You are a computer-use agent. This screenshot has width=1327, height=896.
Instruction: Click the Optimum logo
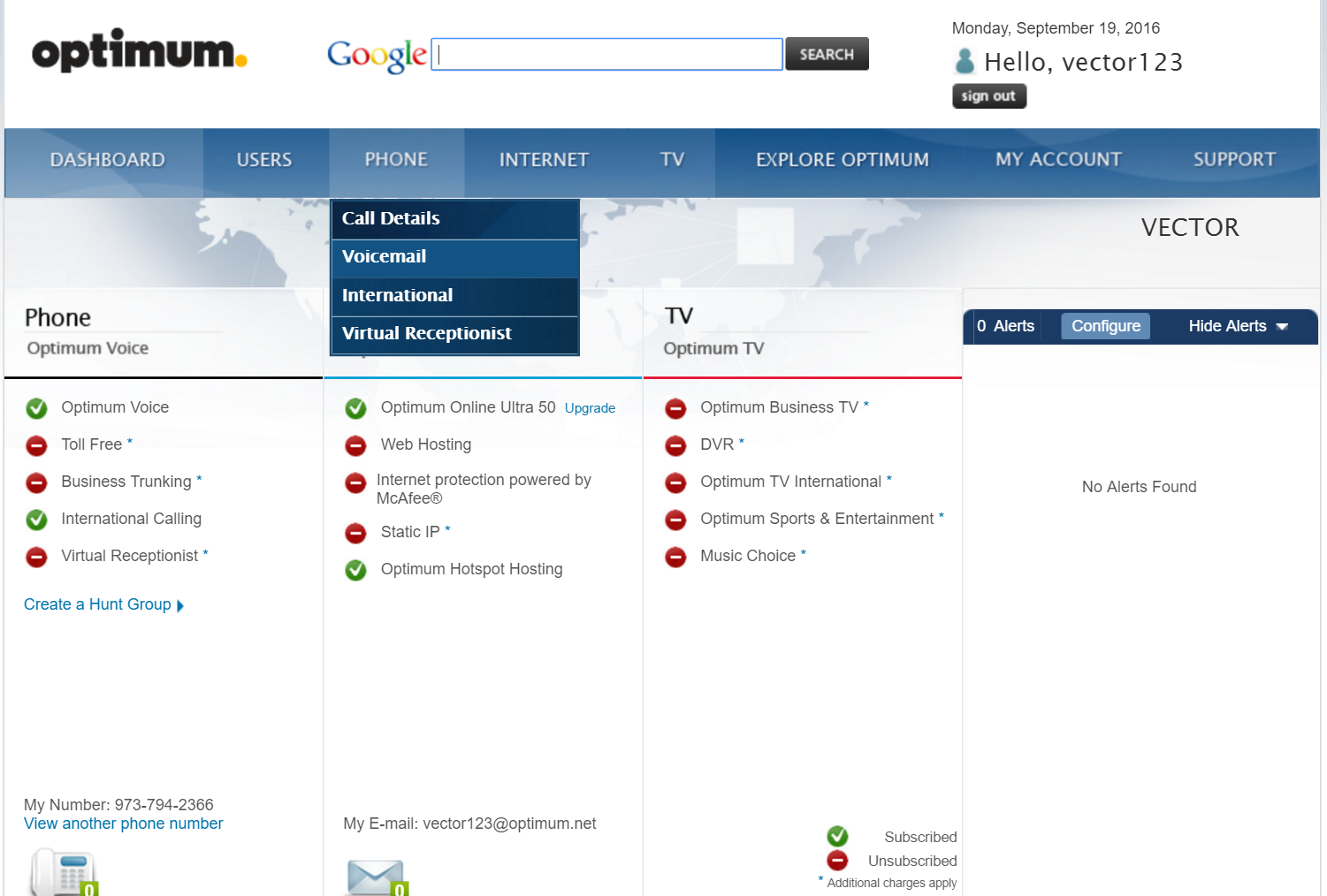pos(140,50)
